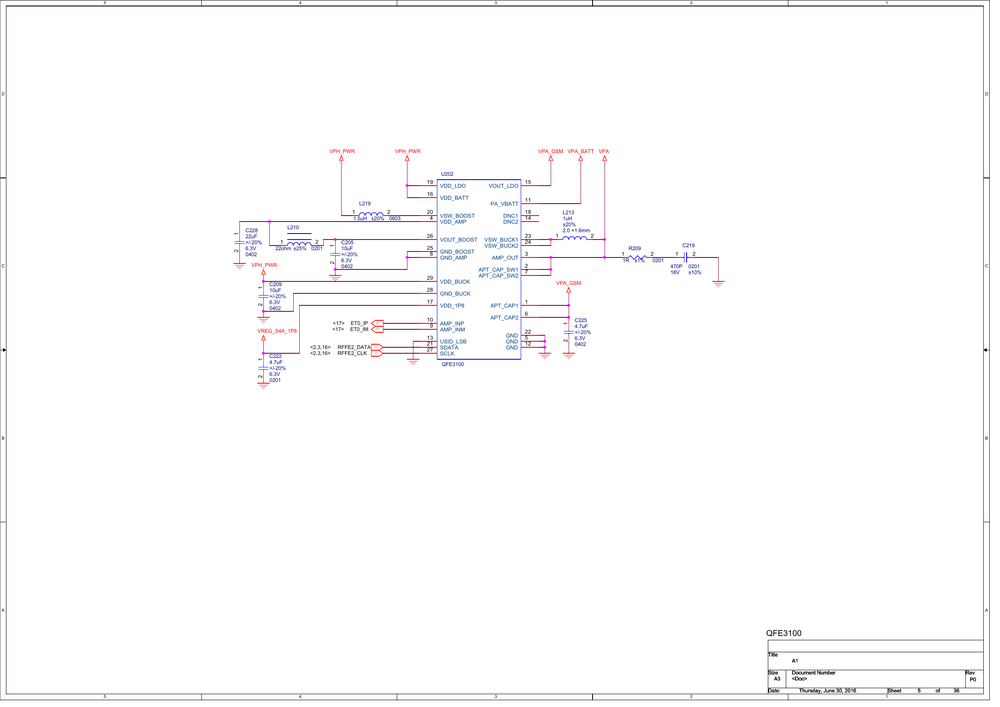Click the VOUT_BOOST pin label
The width and height of the screenshot is (1000, 707).
[x=459, y=240]
